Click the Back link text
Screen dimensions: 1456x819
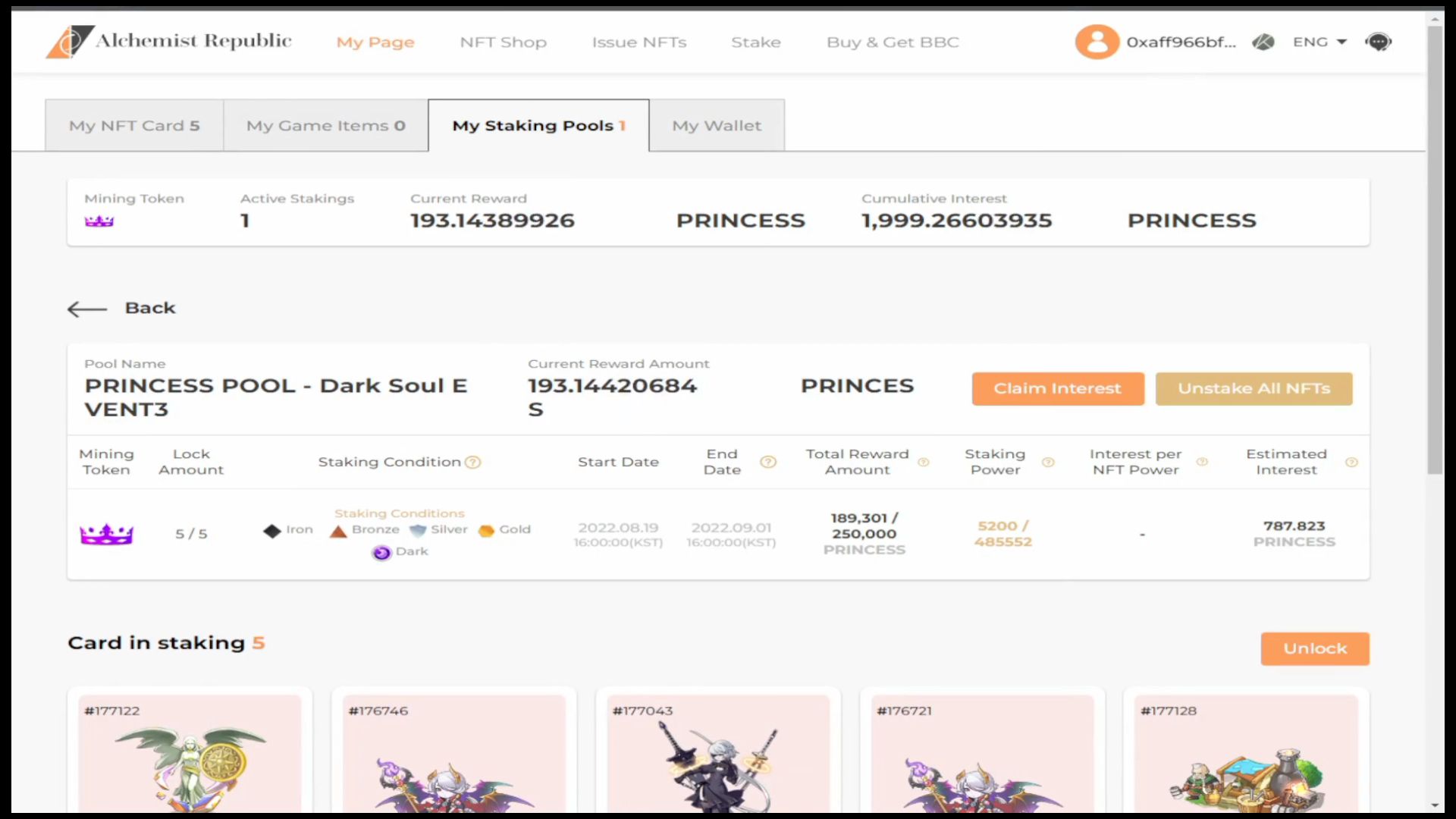(x=150, y=308)
